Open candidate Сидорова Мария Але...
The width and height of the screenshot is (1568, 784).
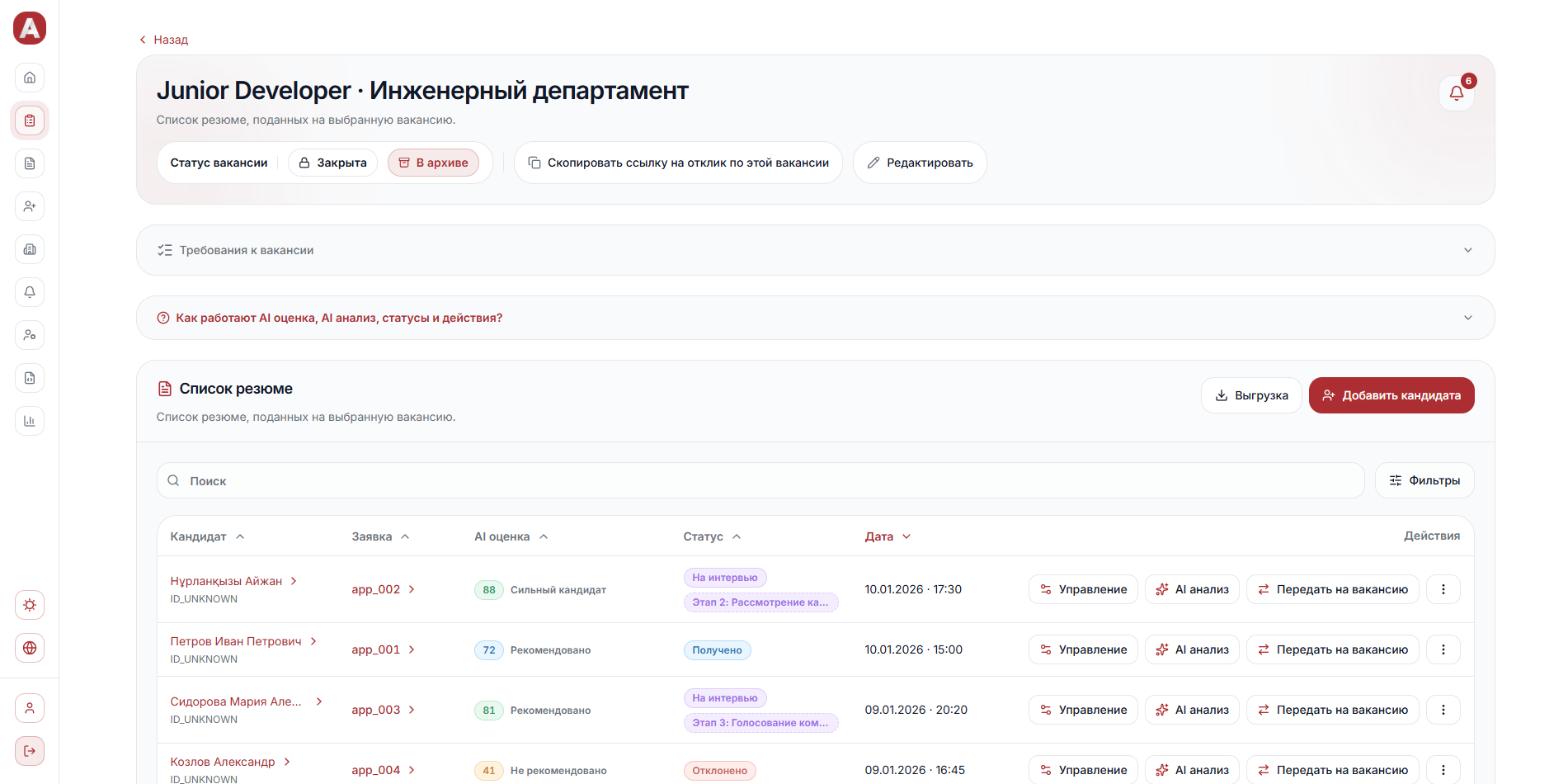(246, 701)
